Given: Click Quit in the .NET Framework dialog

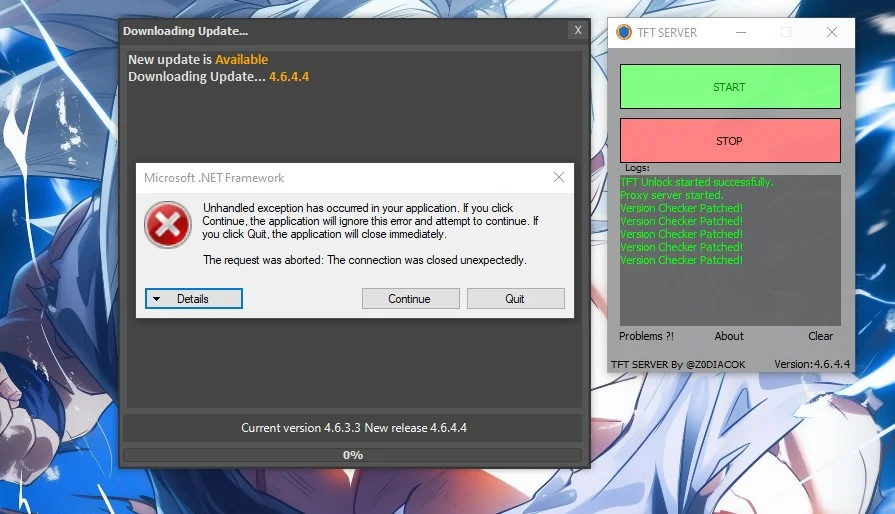Looking at the screenshot, I should click(515, 298).
